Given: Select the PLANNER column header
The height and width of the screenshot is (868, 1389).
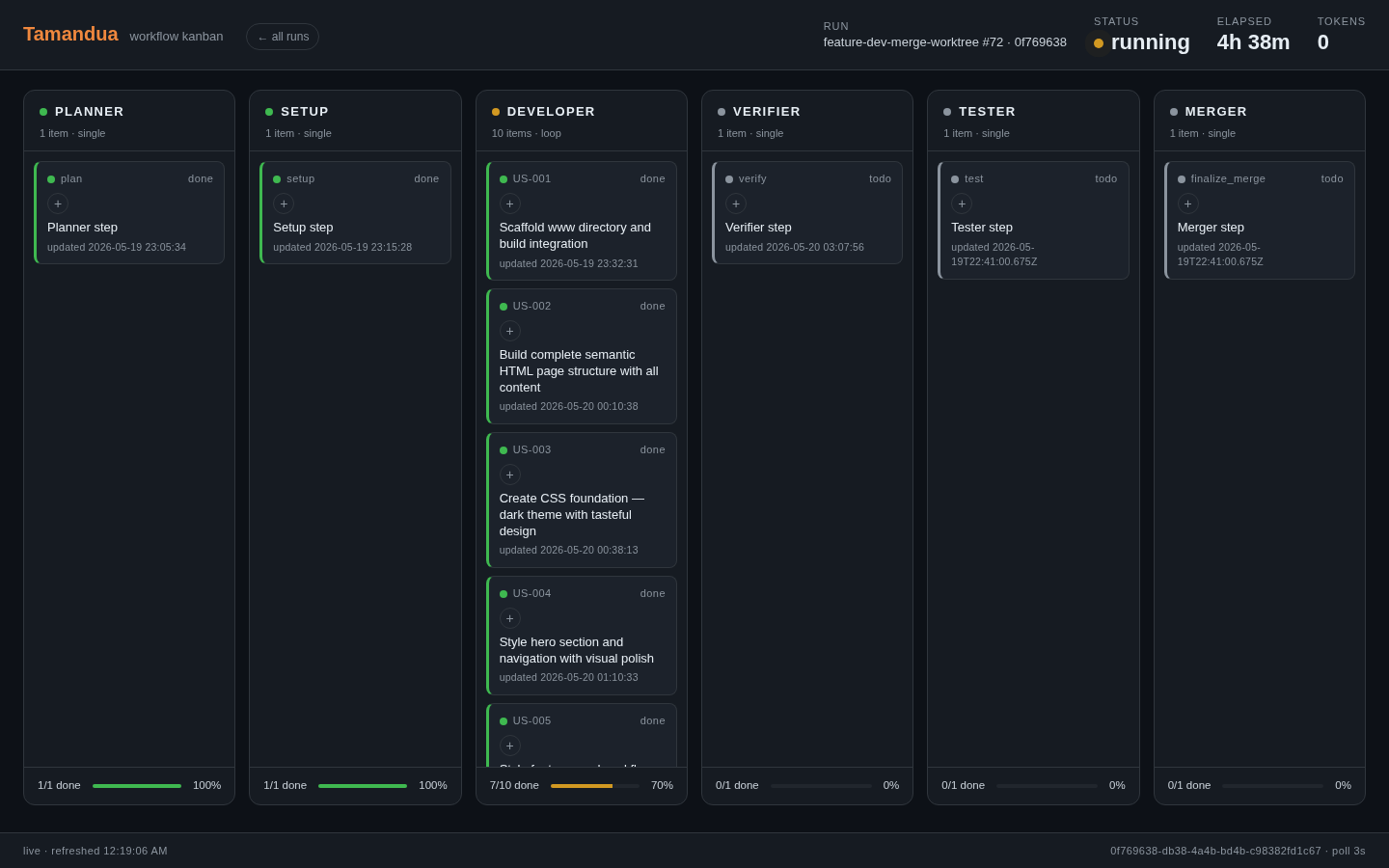Looking at the screenshot, I should pos(90,112).
